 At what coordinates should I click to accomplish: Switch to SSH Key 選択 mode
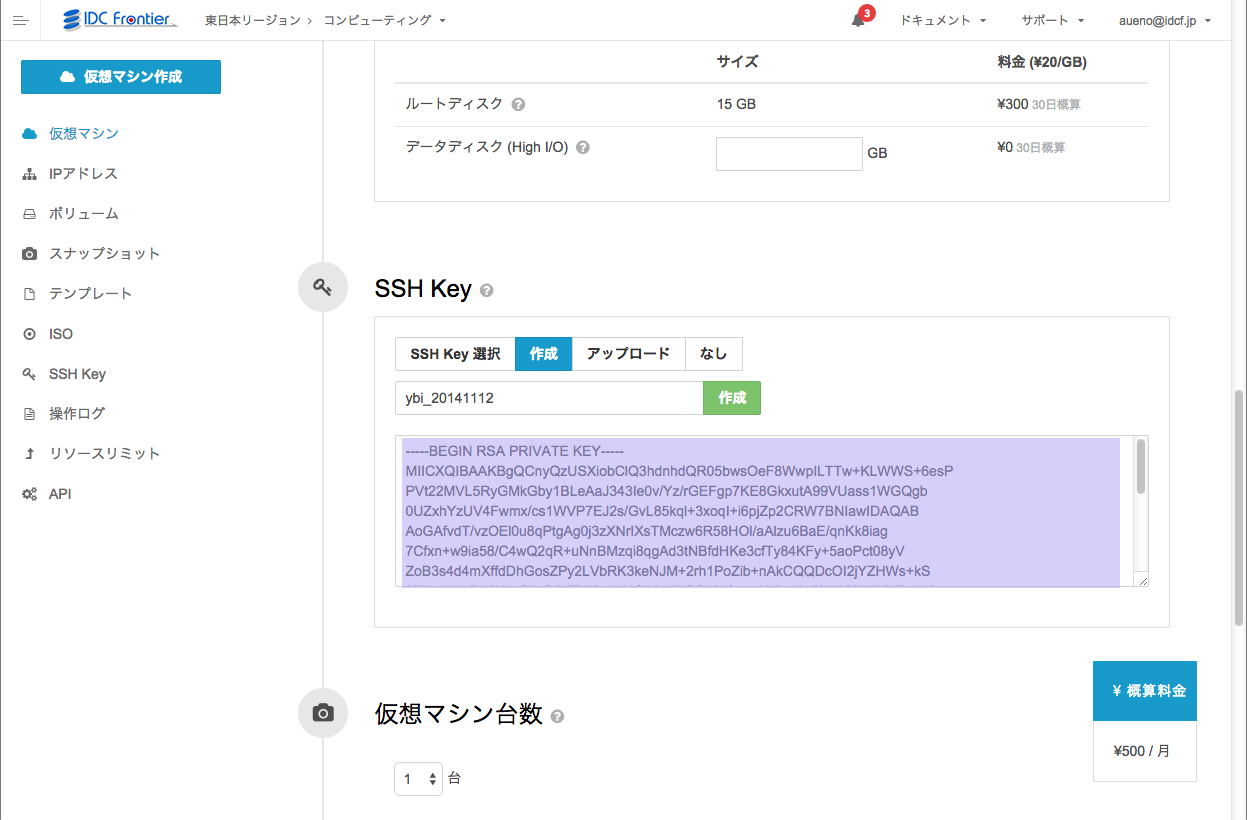[x=454, y=354]
